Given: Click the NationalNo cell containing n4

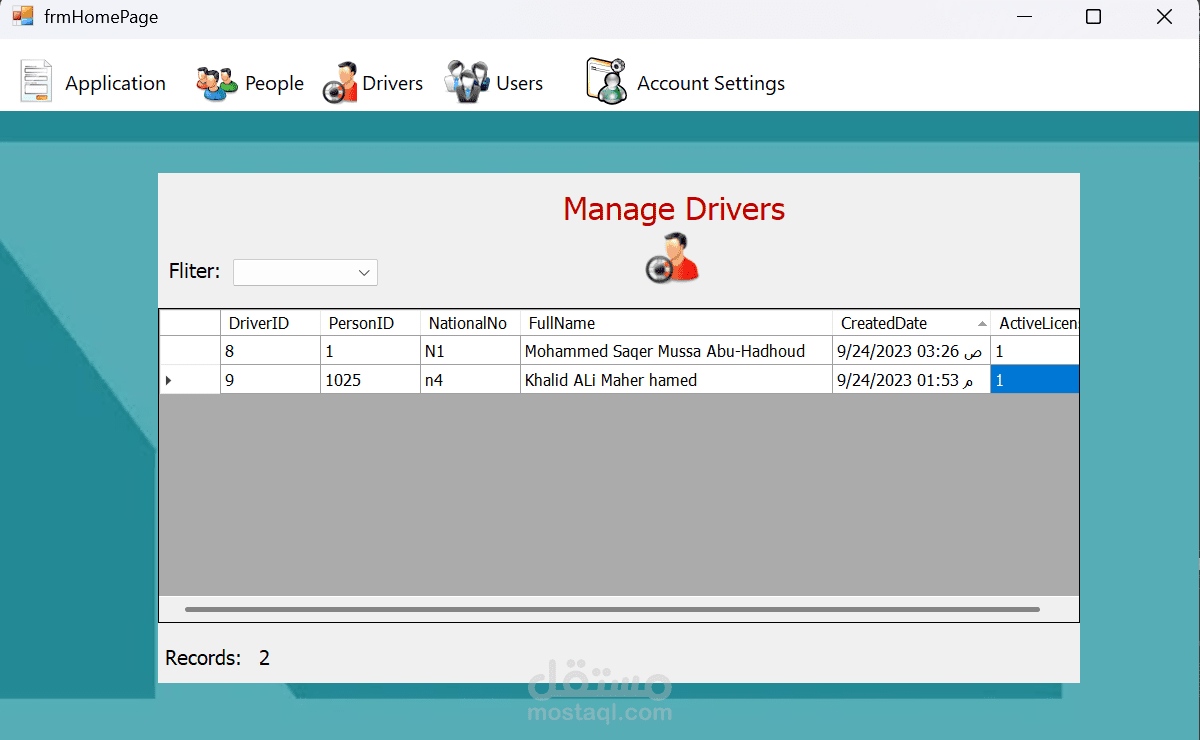Looking at the screenshot, I should [x=469, y=380].
